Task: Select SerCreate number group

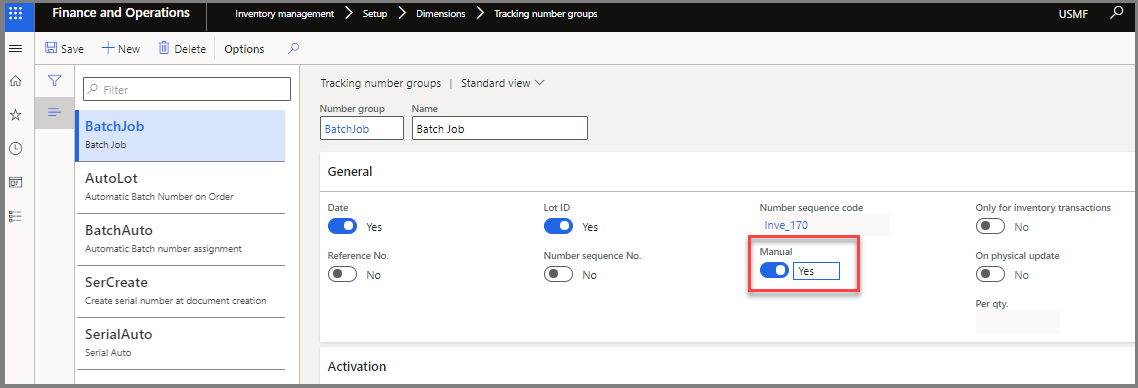Action: pos(180,291)
